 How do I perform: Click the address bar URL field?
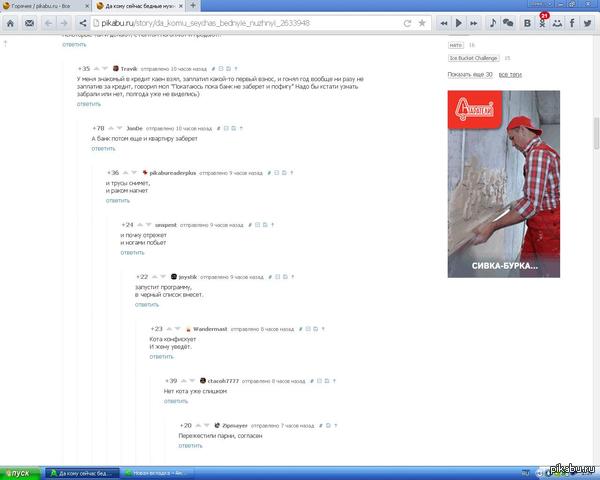tap(246, 23)
